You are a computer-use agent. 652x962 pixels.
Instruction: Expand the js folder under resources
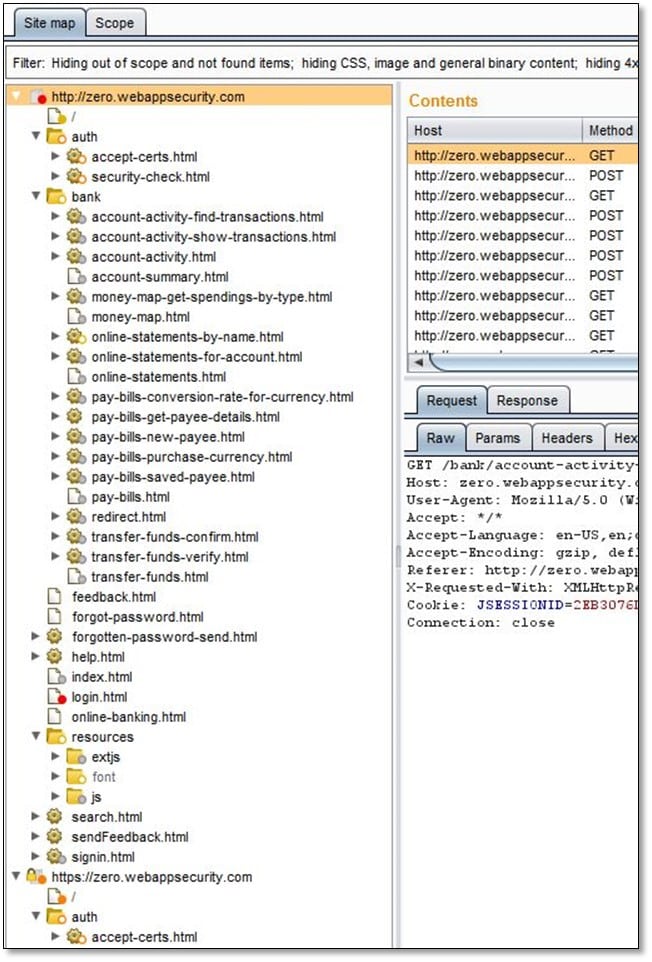pyautogui.click(x=56, y=797)
